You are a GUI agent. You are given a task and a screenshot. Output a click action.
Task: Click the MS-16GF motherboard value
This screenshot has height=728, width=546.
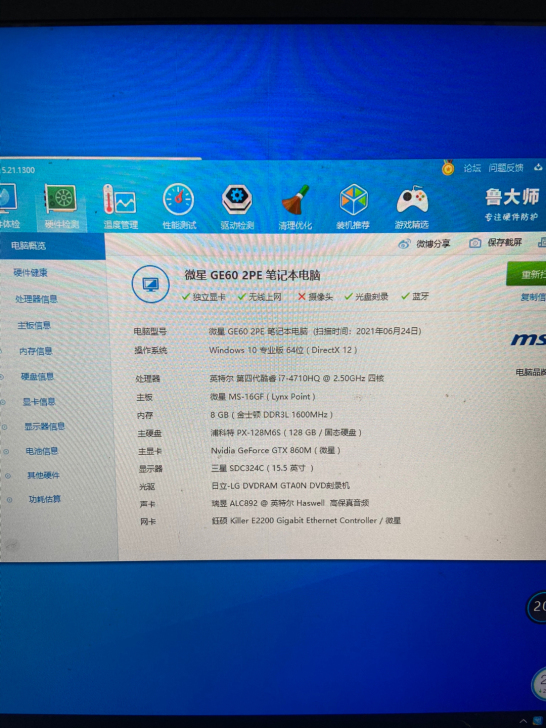[263, 397]
